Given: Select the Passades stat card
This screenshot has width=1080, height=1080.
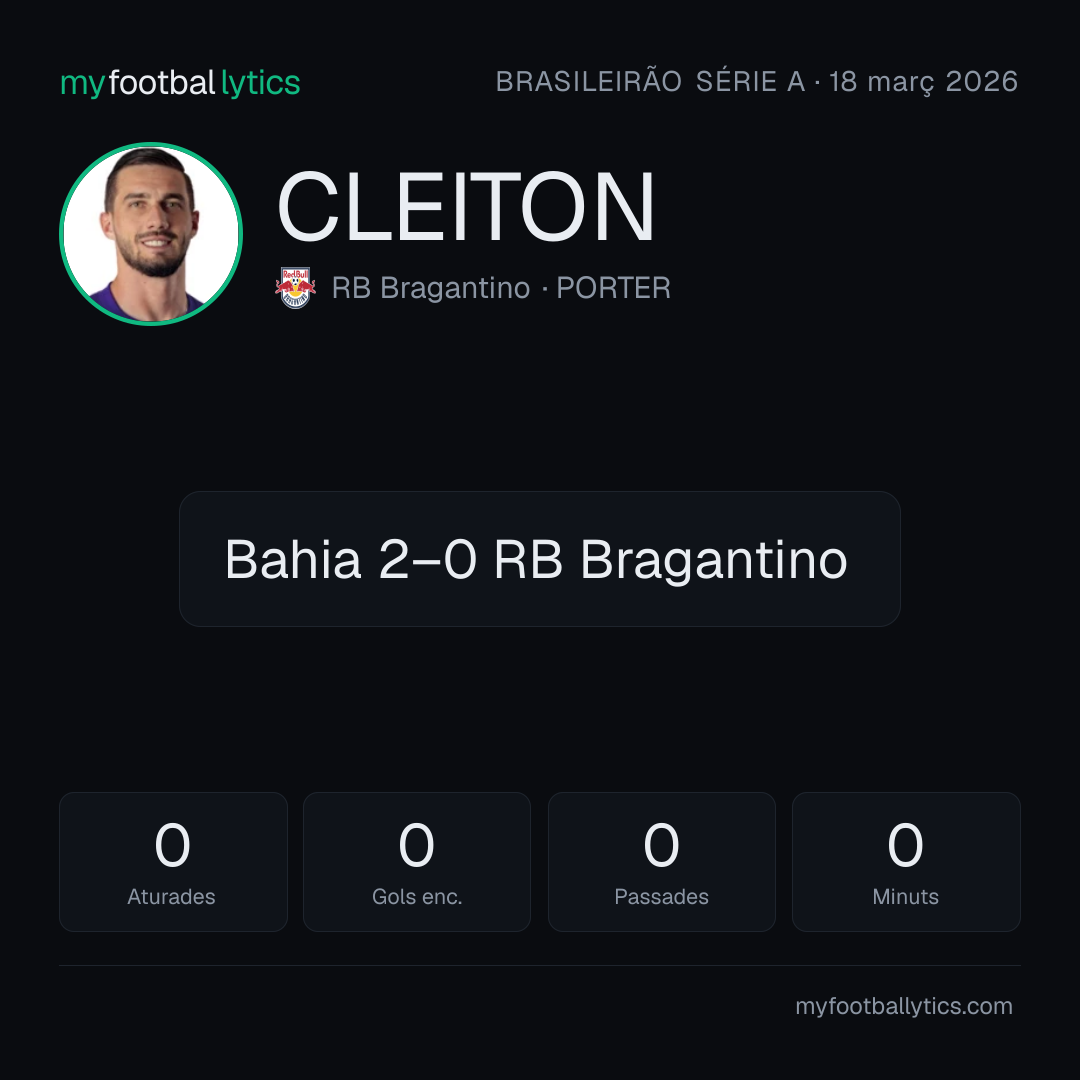Looking at the screenshot, I should pos(661,862).
